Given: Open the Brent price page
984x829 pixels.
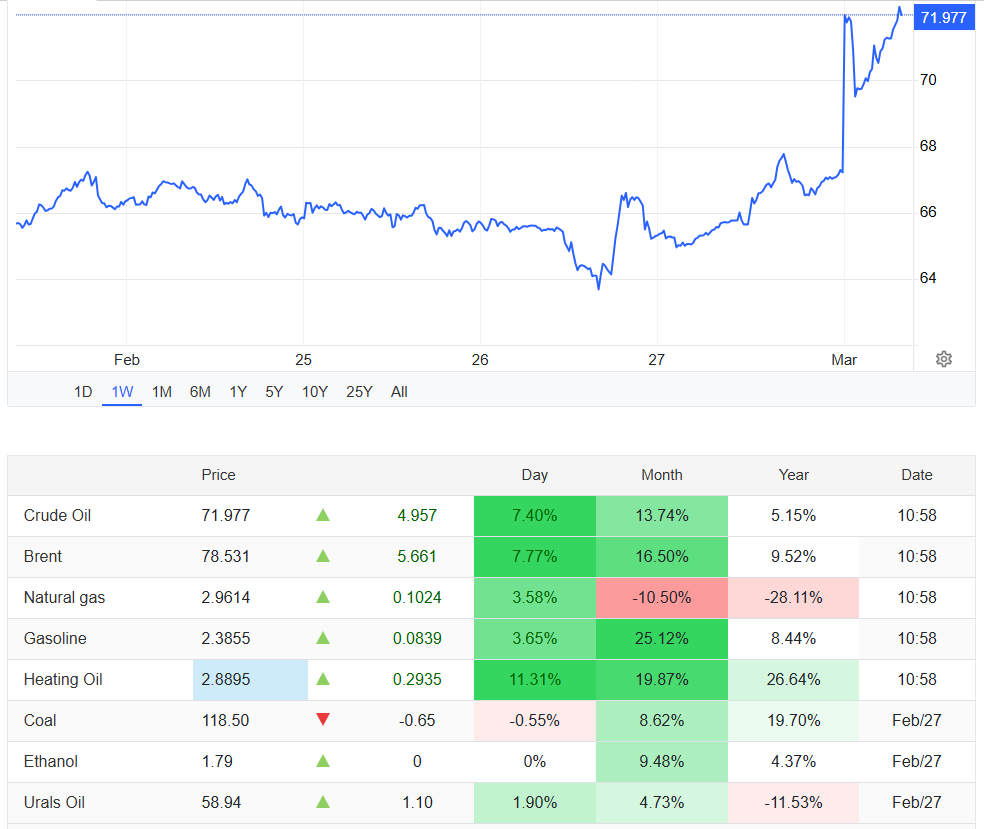Looking at the screenshot, I should coord(44,557).
